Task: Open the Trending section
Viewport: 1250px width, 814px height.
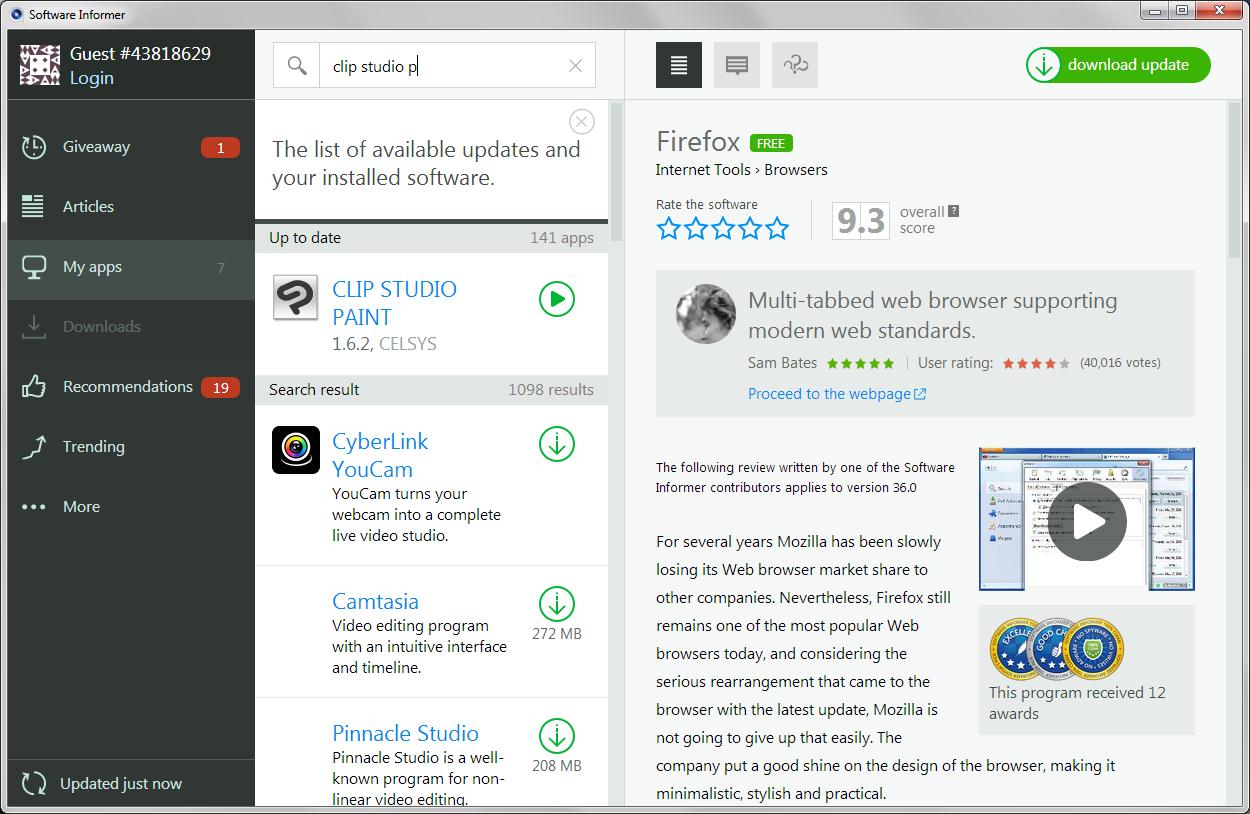Action: 130,447
